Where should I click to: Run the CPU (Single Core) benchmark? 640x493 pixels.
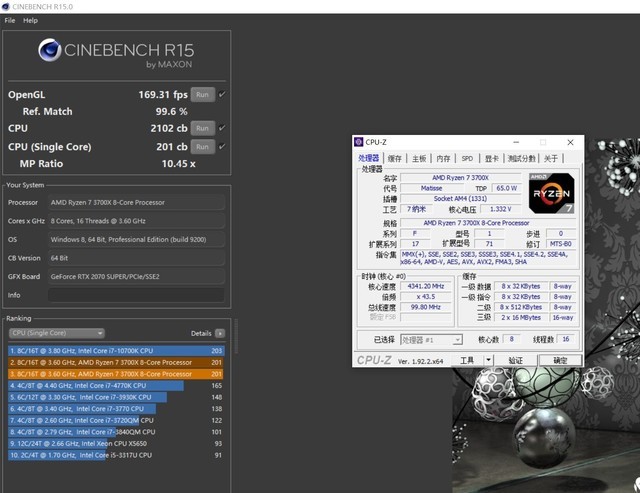point(202,147)
